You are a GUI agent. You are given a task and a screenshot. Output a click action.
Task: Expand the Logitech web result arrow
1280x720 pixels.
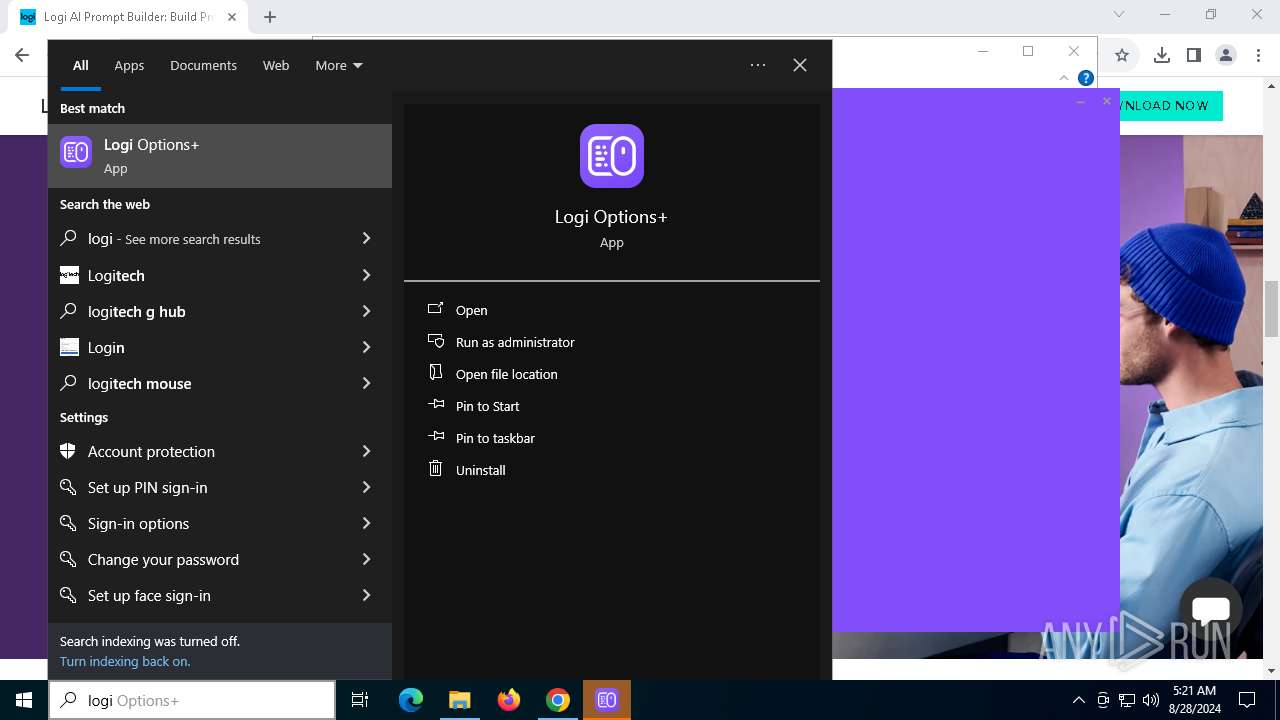(x=366, y=275)
